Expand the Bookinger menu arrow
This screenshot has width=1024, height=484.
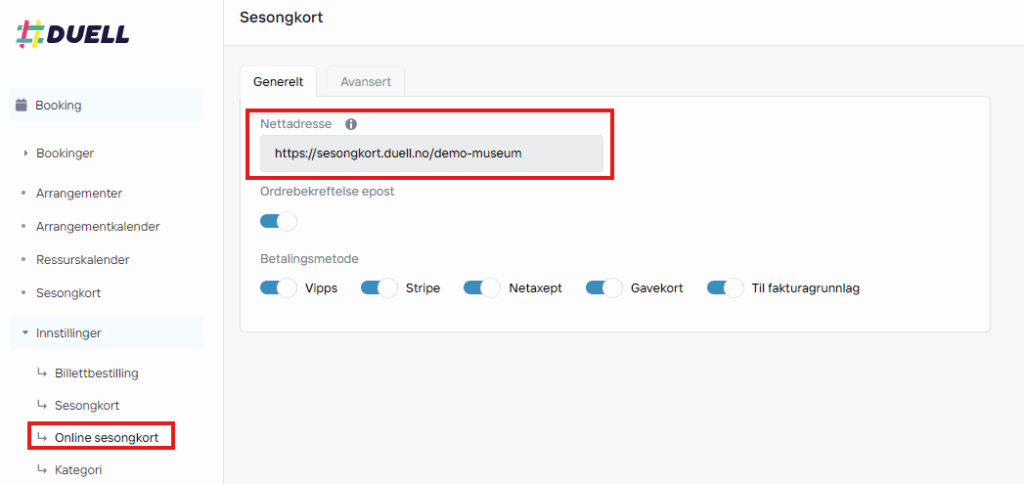tap(25, 153)
